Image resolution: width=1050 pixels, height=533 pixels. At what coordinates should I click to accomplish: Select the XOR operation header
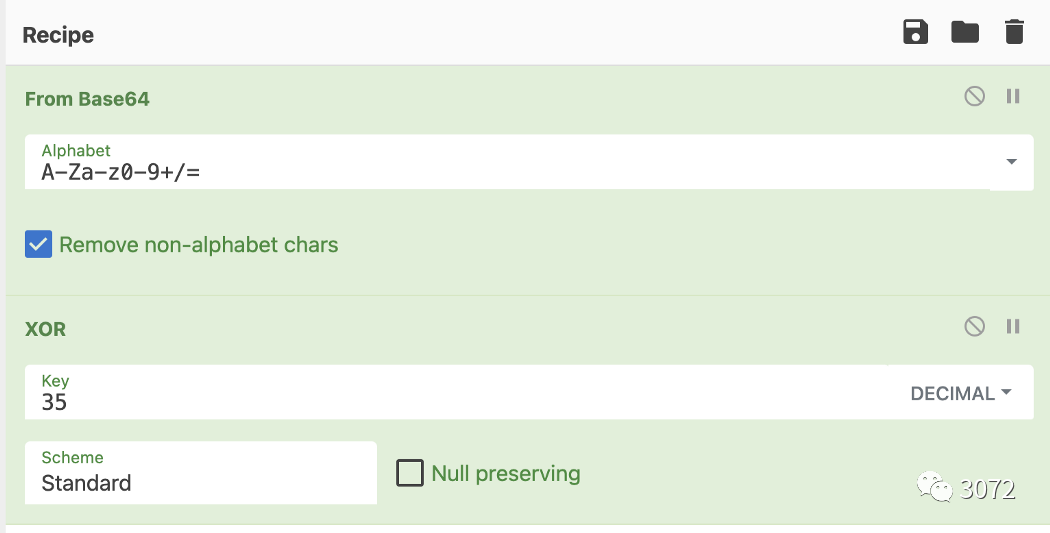pos(46,329)
